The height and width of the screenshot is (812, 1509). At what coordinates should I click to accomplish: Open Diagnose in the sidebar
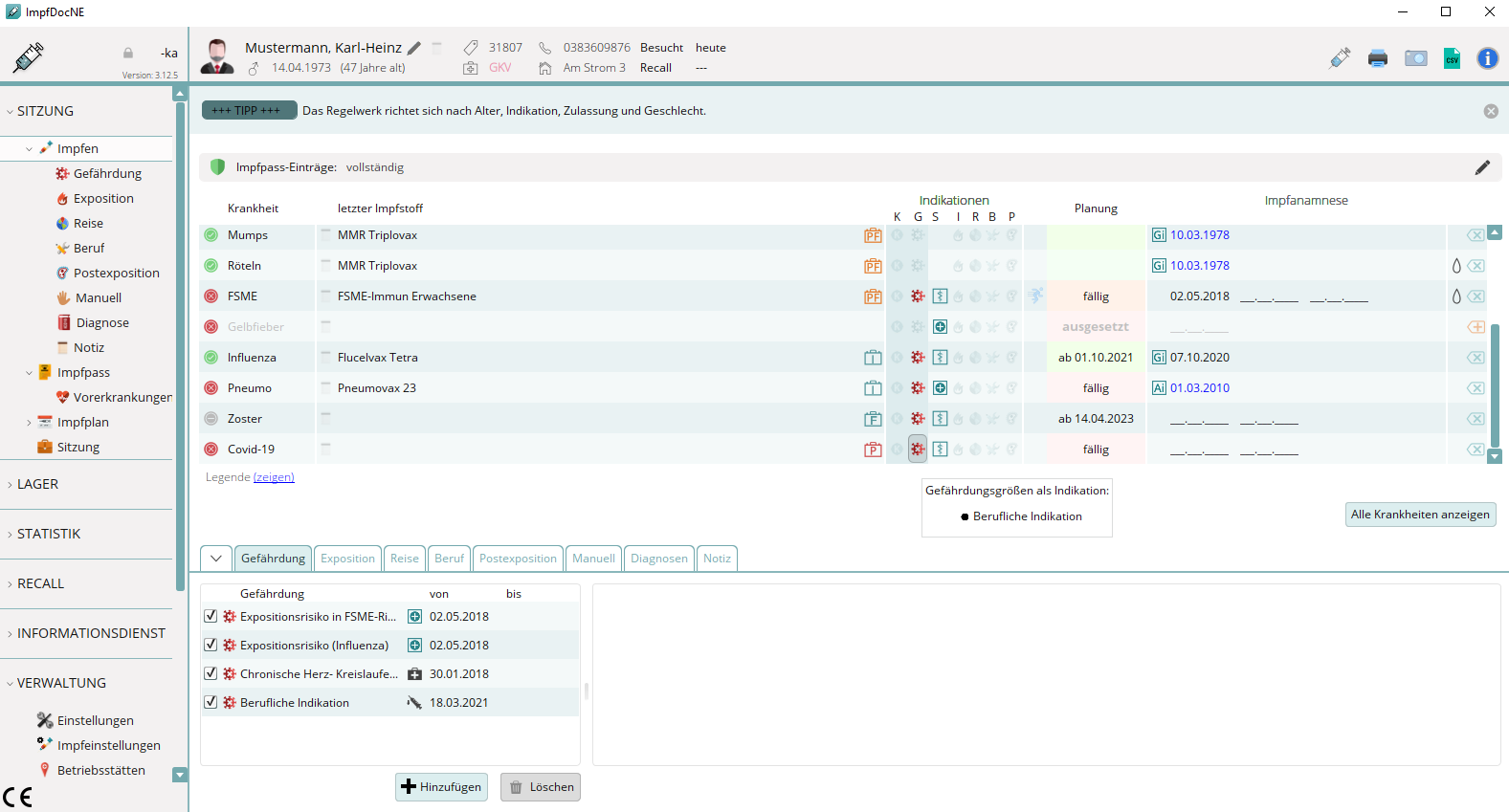[x=102, y=322]
